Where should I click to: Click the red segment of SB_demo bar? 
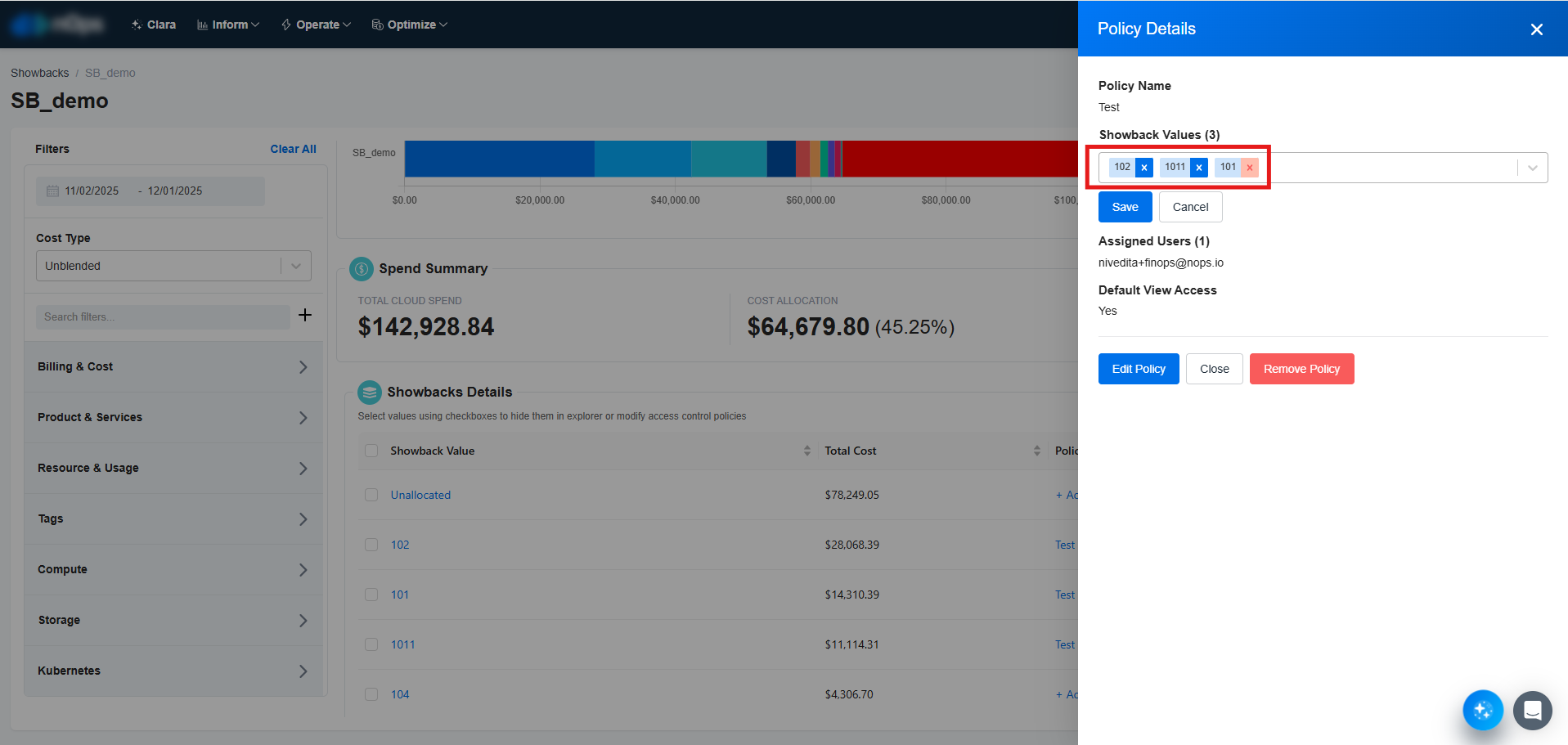click(x=957, y=159)
